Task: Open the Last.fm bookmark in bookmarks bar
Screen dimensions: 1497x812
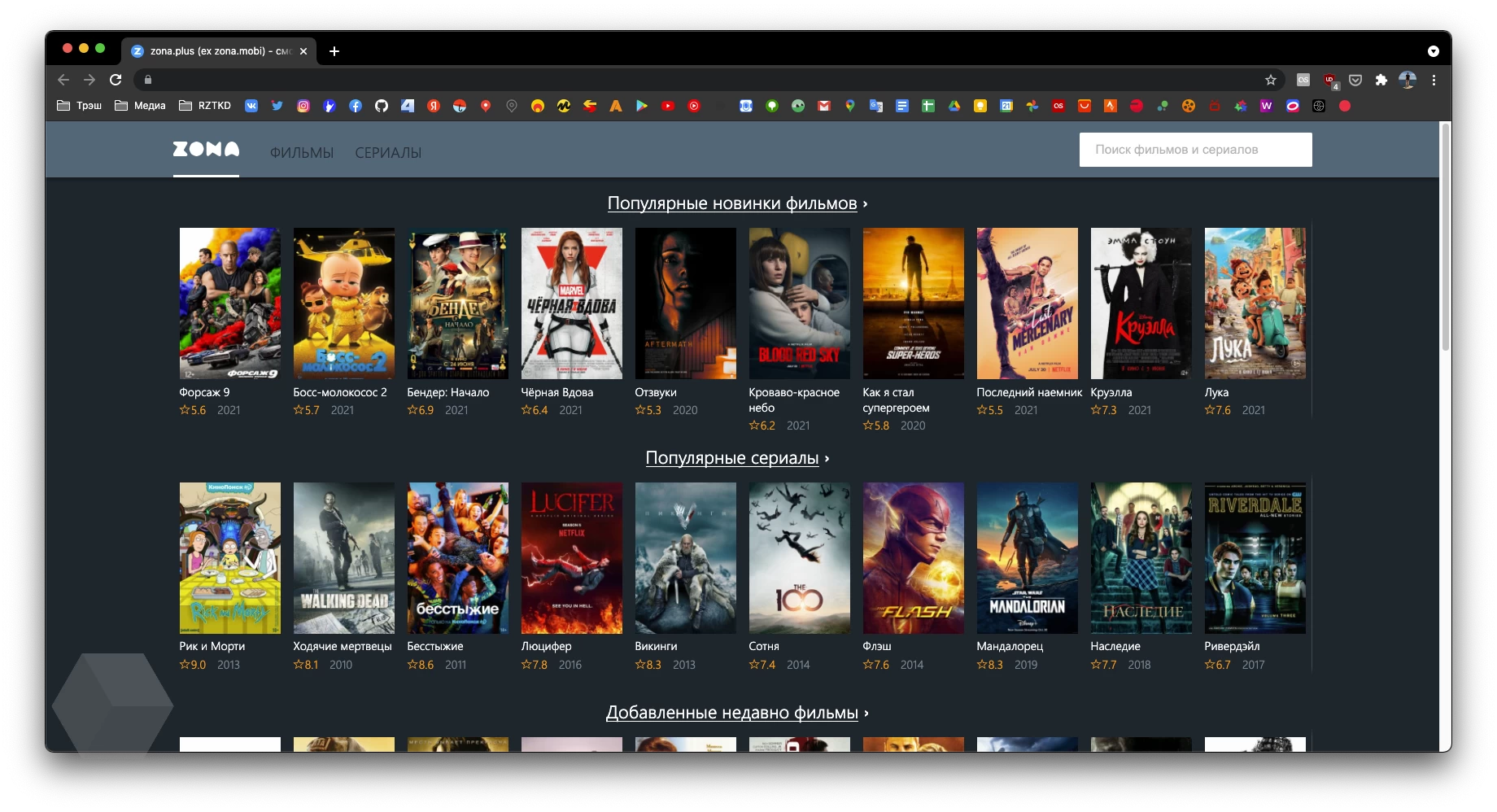Action: pyautogui.click(x=1058, y=106)
